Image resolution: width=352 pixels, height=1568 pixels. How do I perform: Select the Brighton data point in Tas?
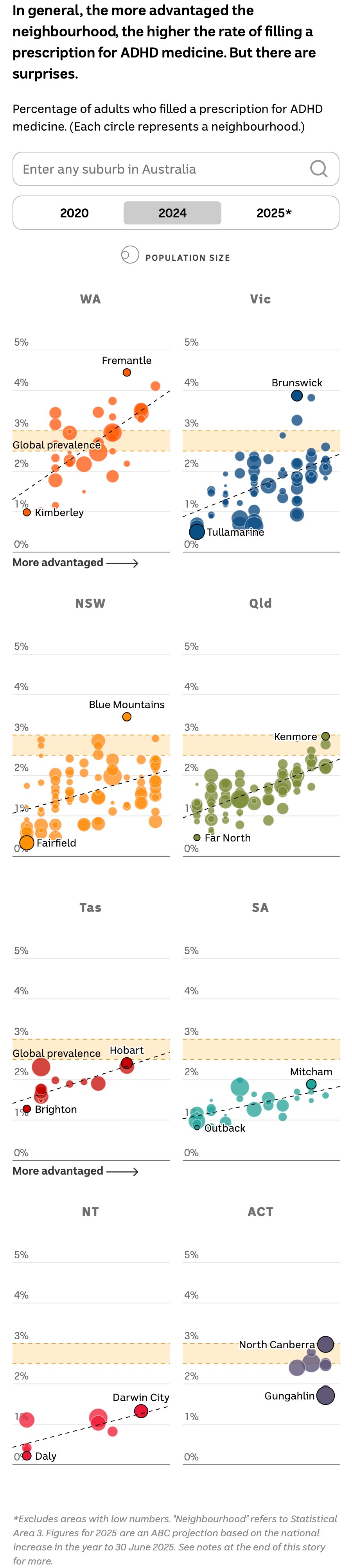click(x=27, y=1109)
